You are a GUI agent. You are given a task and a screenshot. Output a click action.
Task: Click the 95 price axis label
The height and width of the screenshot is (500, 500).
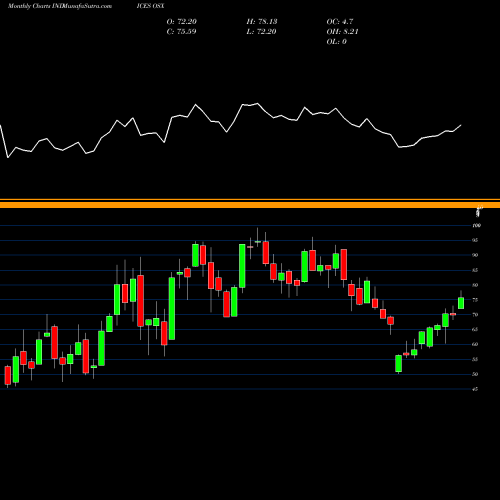tap(475, 240)
